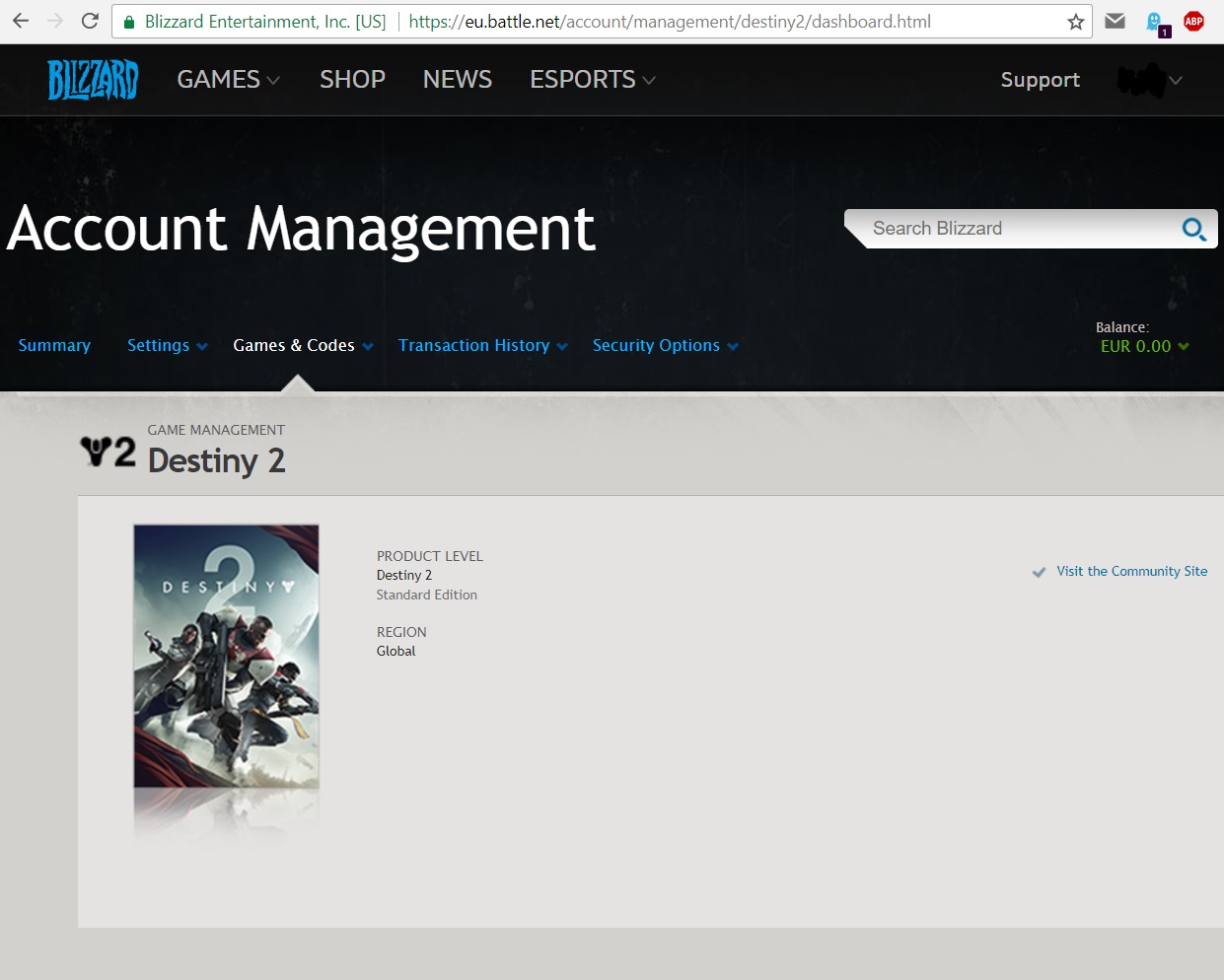
Task: Click the green padlock security icon
Action: click(129, 22)
